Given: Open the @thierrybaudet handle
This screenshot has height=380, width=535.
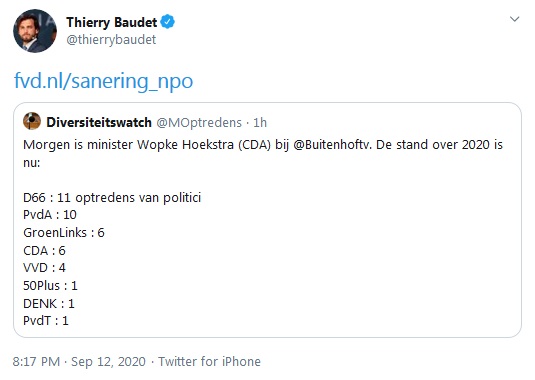Looking at the screenshot, I should 111,40.
